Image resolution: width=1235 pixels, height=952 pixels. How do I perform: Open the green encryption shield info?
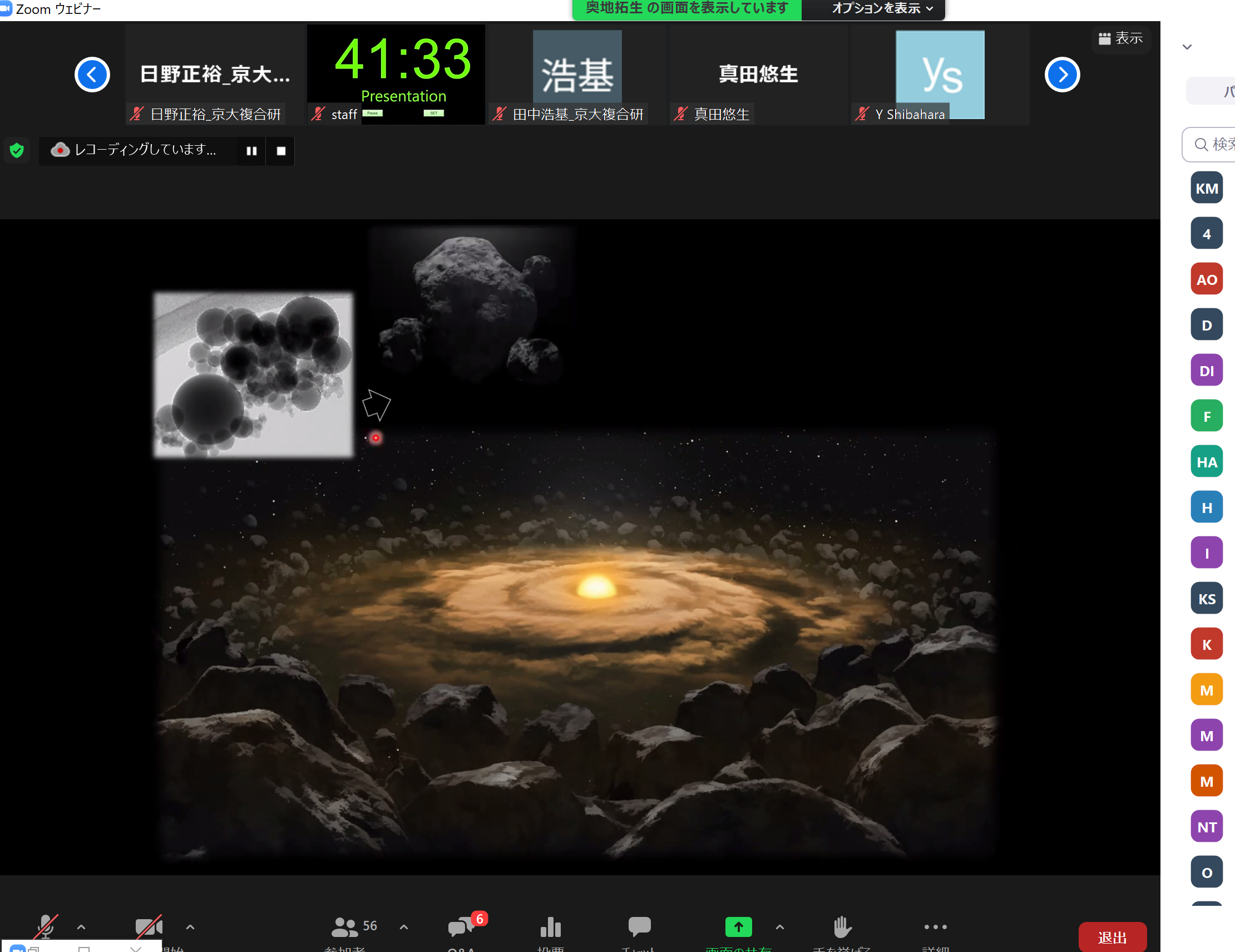click(17, 150)
